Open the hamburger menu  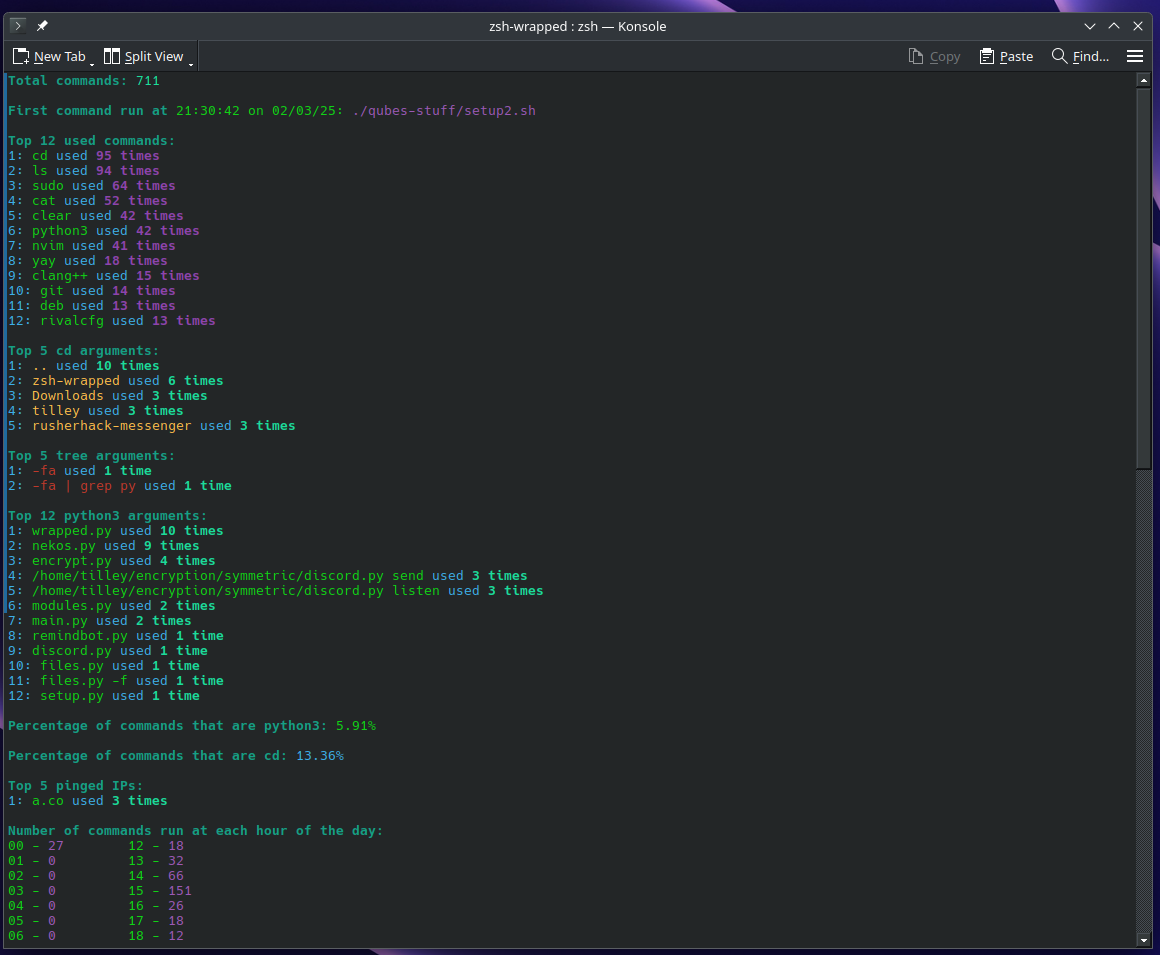point(1135,57)
